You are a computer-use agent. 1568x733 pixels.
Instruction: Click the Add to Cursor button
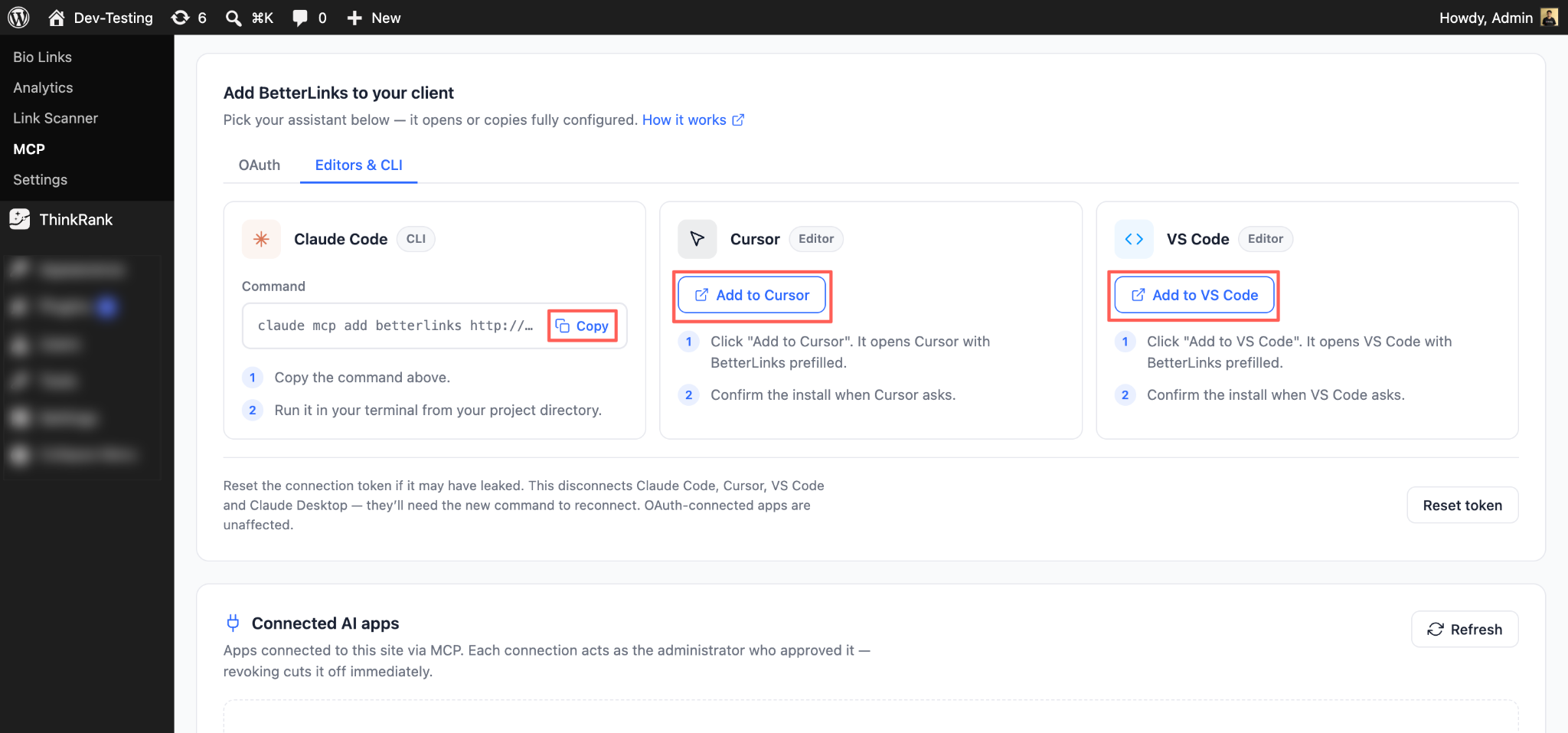click(x=752, y=296)
